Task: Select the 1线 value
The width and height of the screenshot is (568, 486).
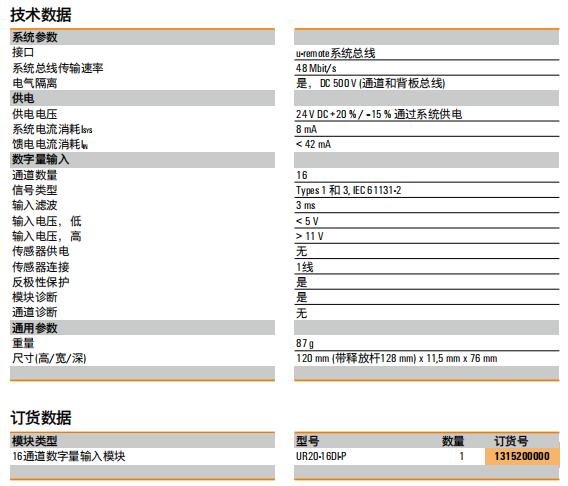Action: coord(305,267)
